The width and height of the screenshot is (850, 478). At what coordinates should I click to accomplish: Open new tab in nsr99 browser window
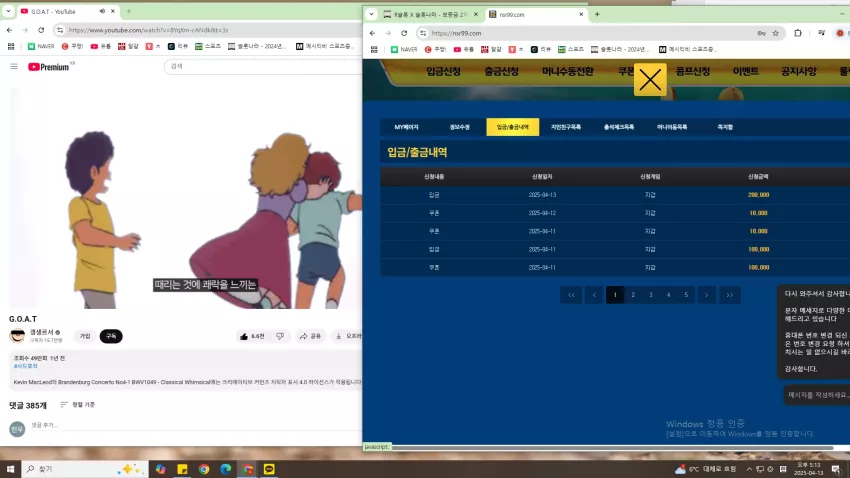(597, 14)
